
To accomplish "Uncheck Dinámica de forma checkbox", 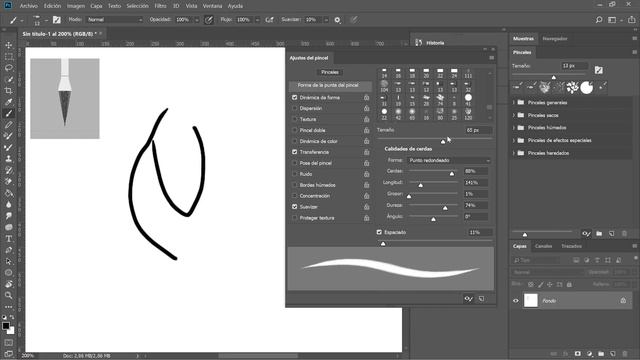I will tap(294, 98).
